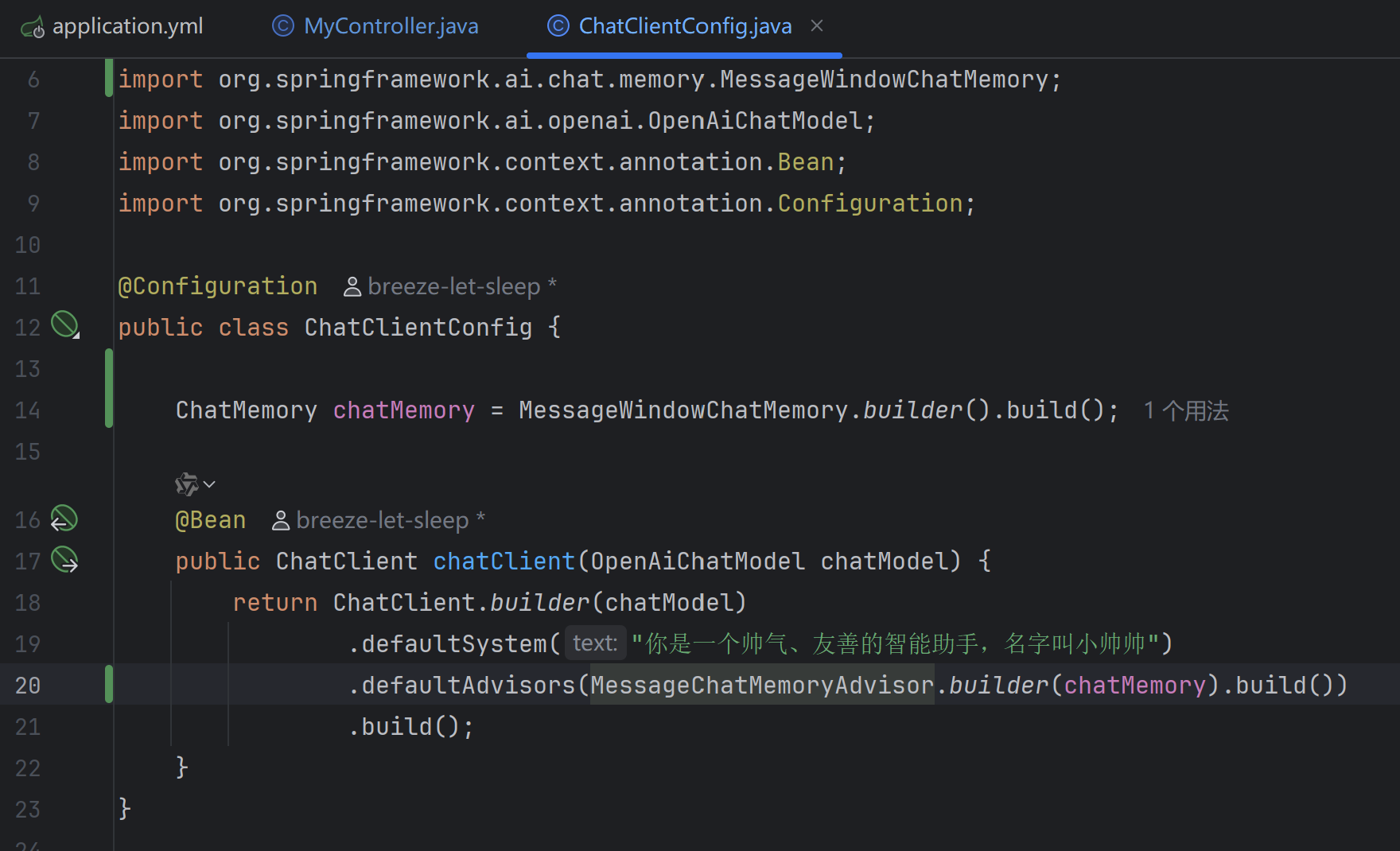This screenshot has width=1400, height=851.
Task: Click line number 14 in the gutter
Action: point(28,410)
